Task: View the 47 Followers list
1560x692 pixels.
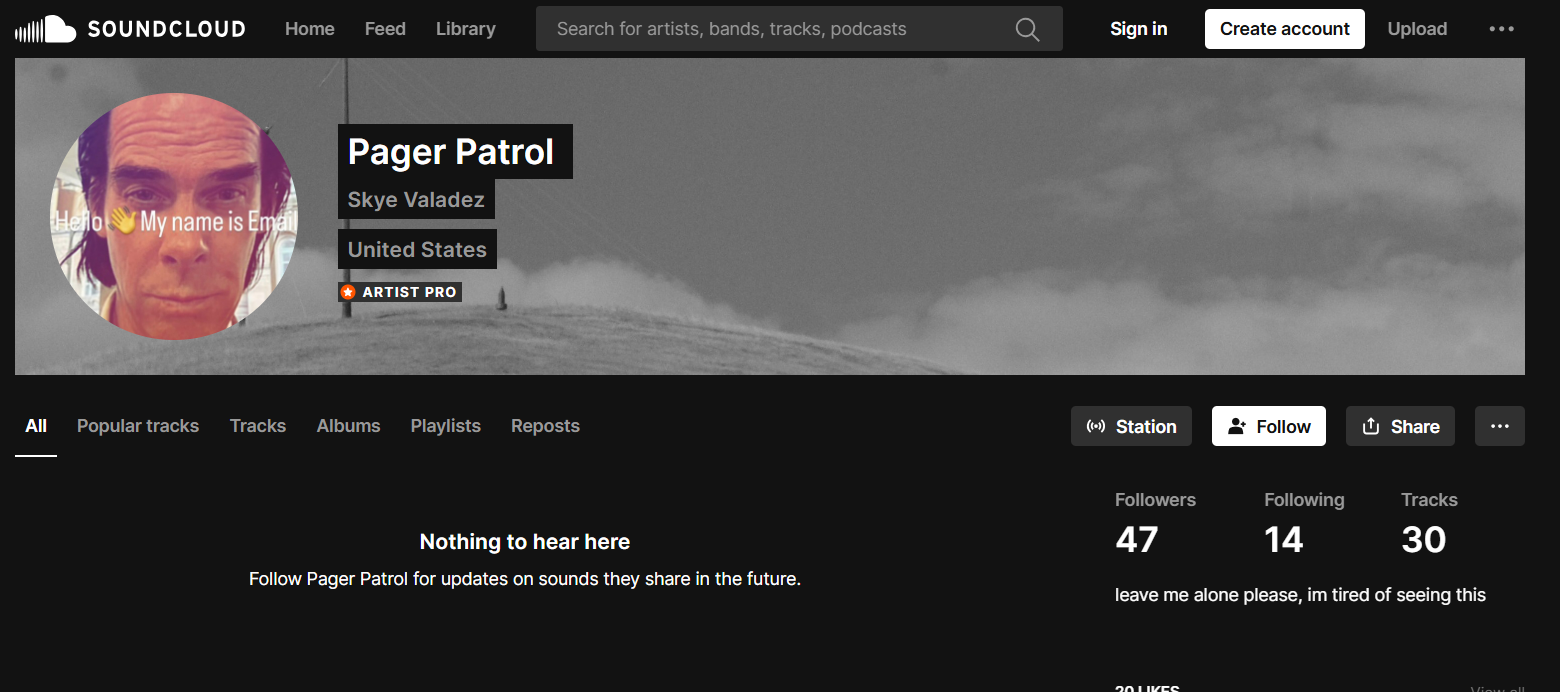Action: point(1155,524)
